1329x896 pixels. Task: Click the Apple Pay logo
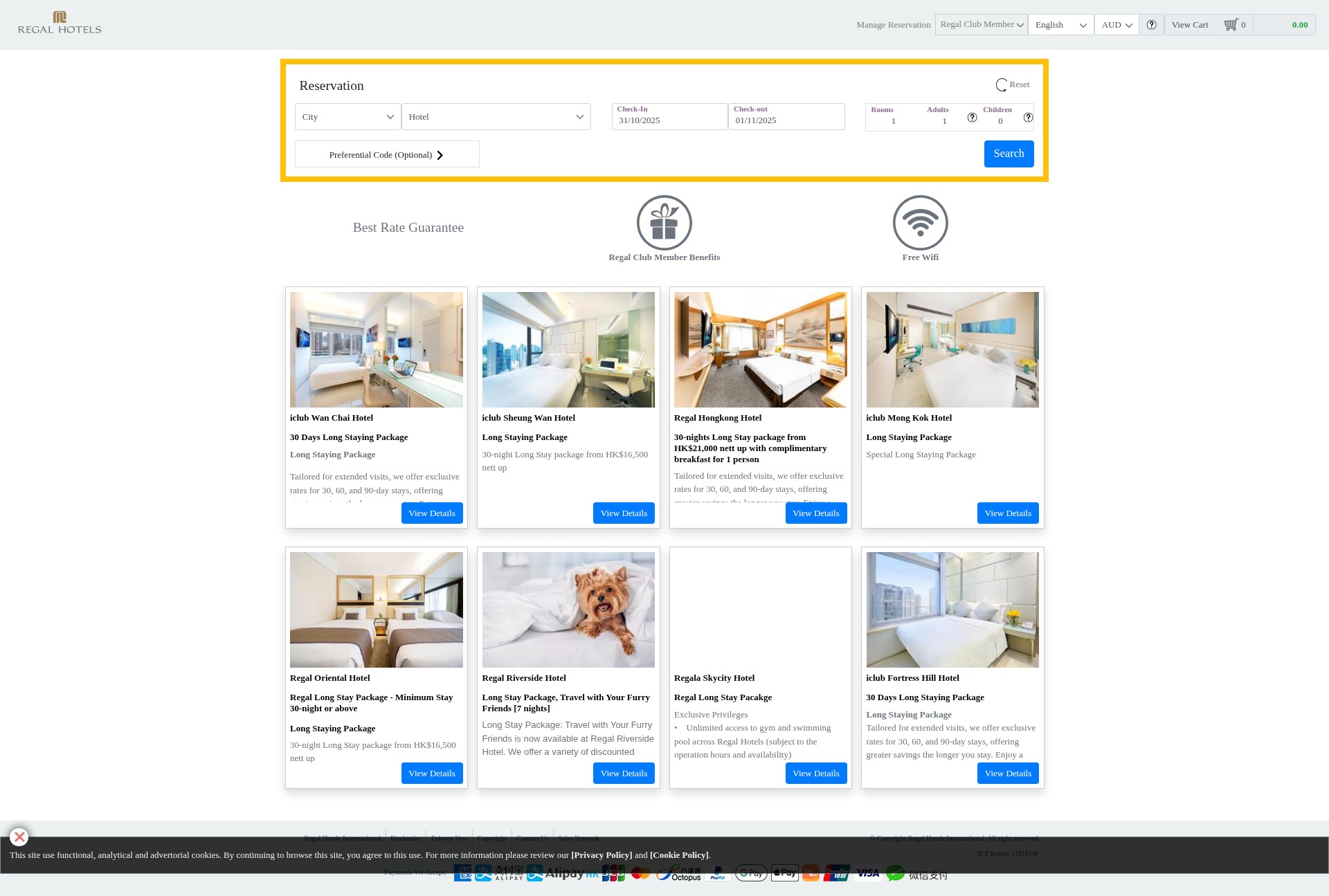click(784, 873)
